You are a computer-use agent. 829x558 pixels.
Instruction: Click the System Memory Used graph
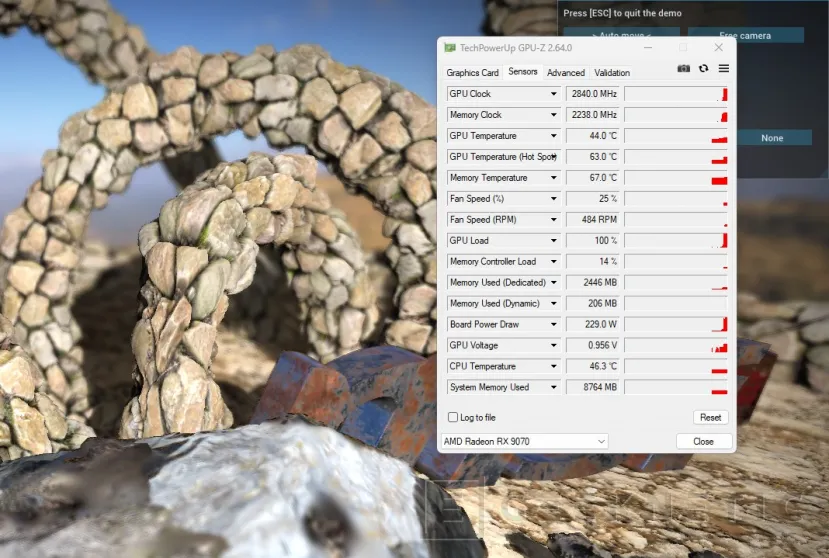676,387
